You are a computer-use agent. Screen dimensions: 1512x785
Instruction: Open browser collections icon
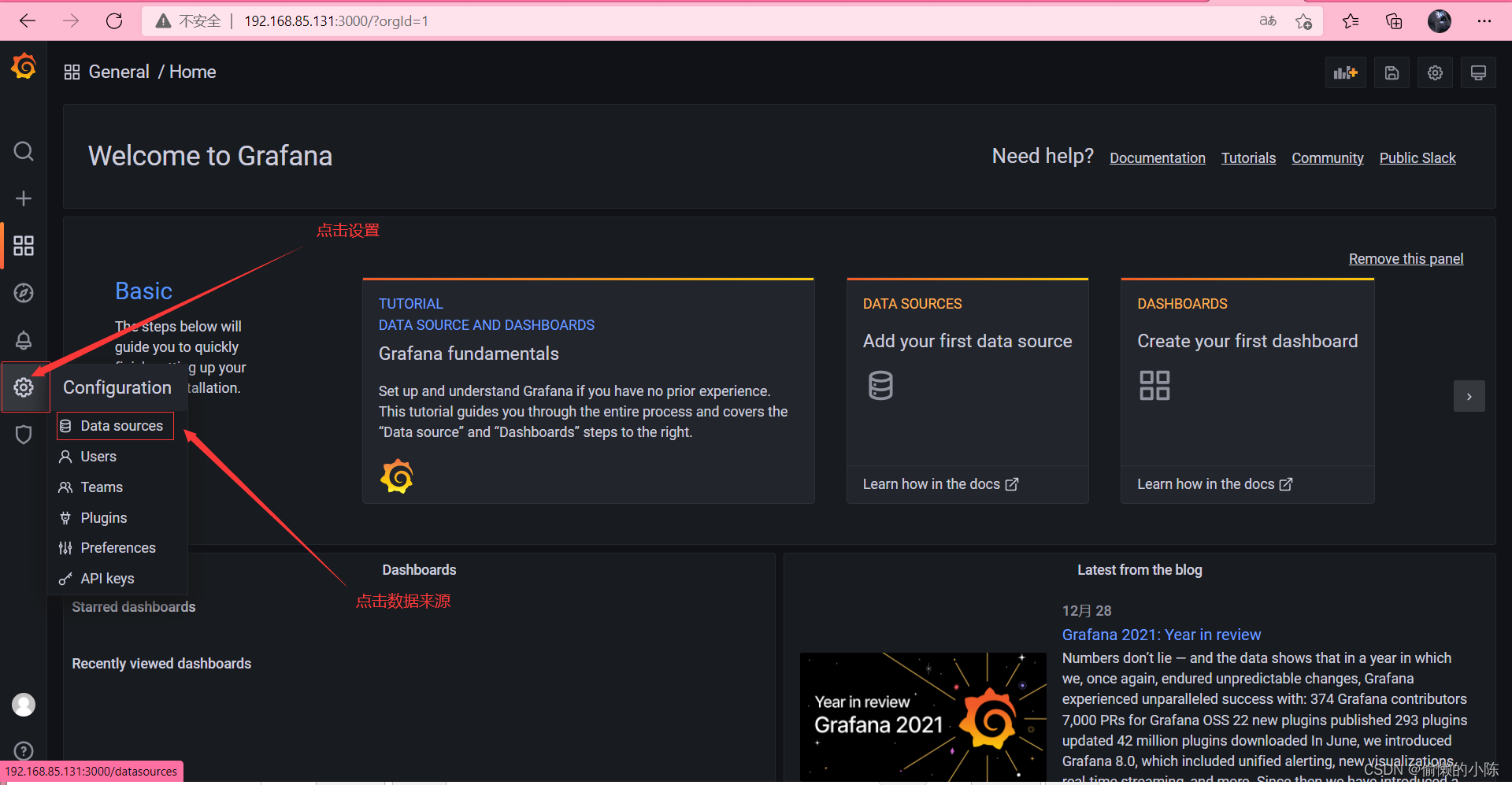1394,21
